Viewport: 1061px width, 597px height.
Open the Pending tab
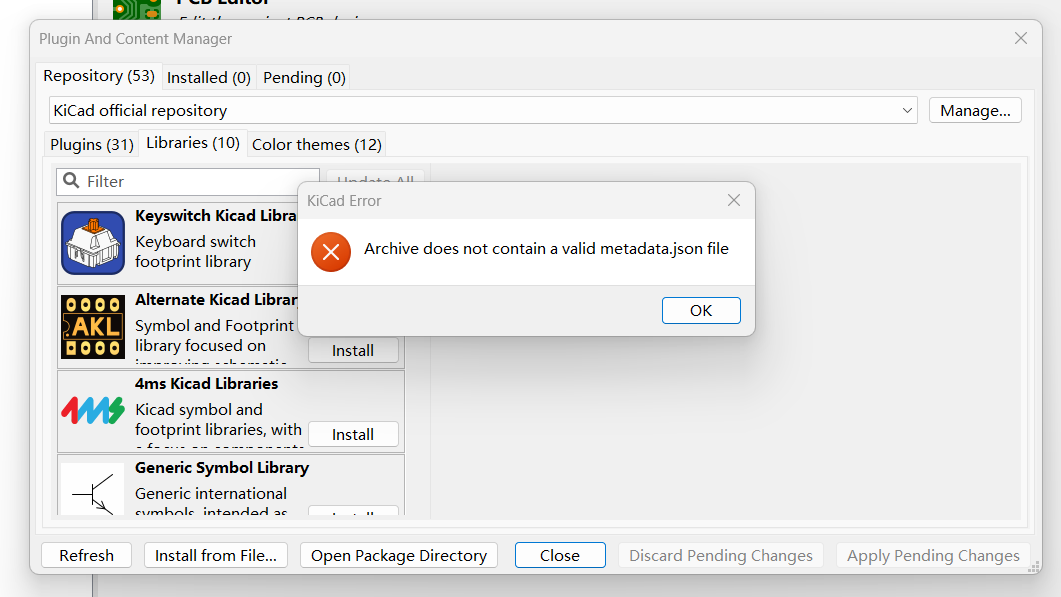point(303,77)
